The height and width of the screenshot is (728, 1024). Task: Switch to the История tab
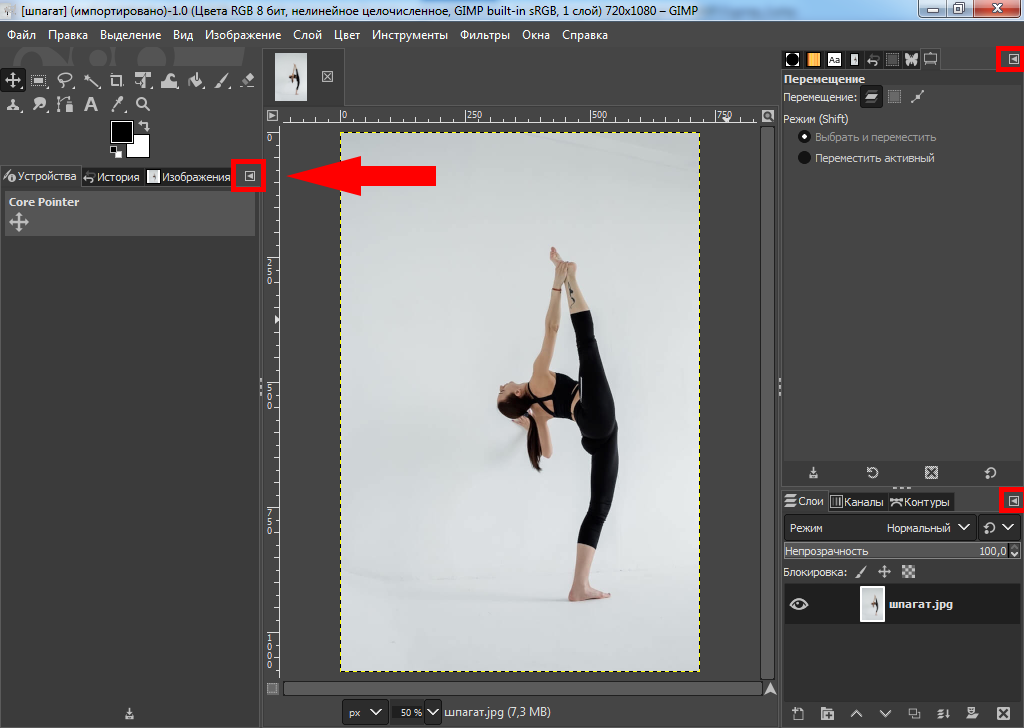(111, 177)
